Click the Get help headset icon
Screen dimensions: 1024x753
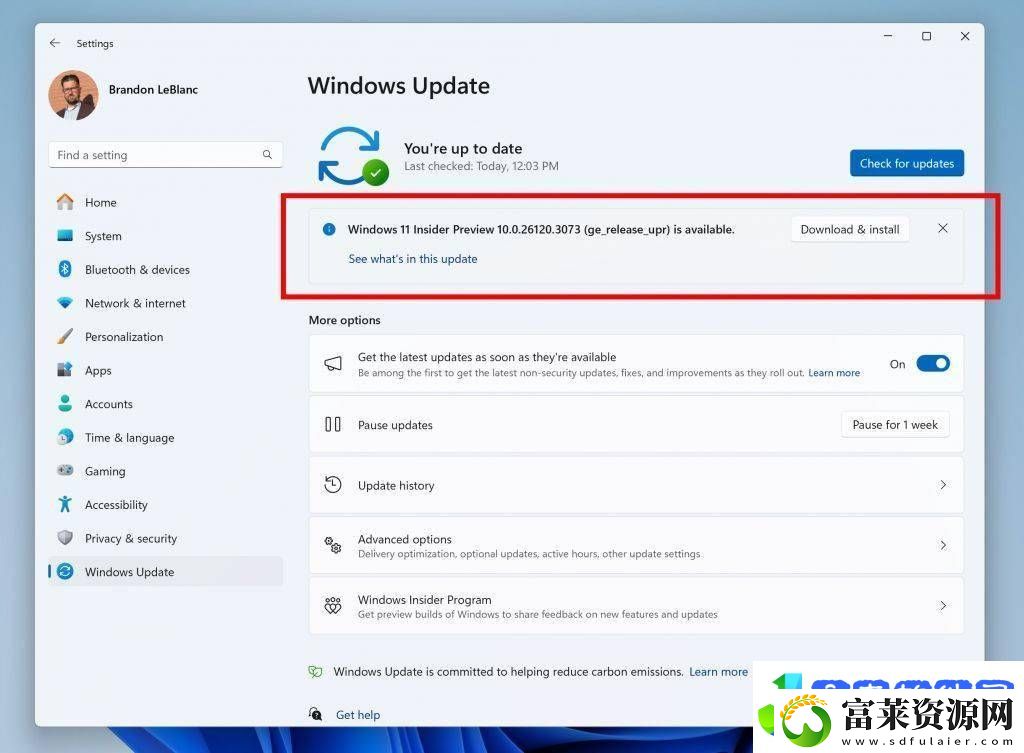(x=315, y=714)
